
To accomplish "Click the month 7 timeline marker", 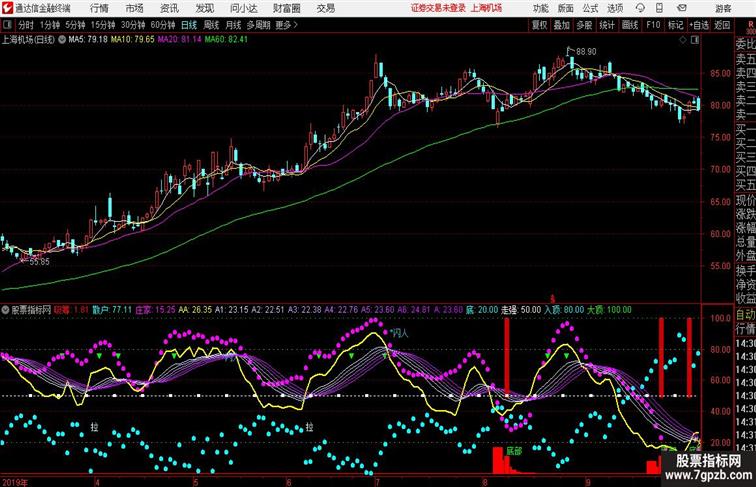I will pyautogui.click(x=377, y=482).
